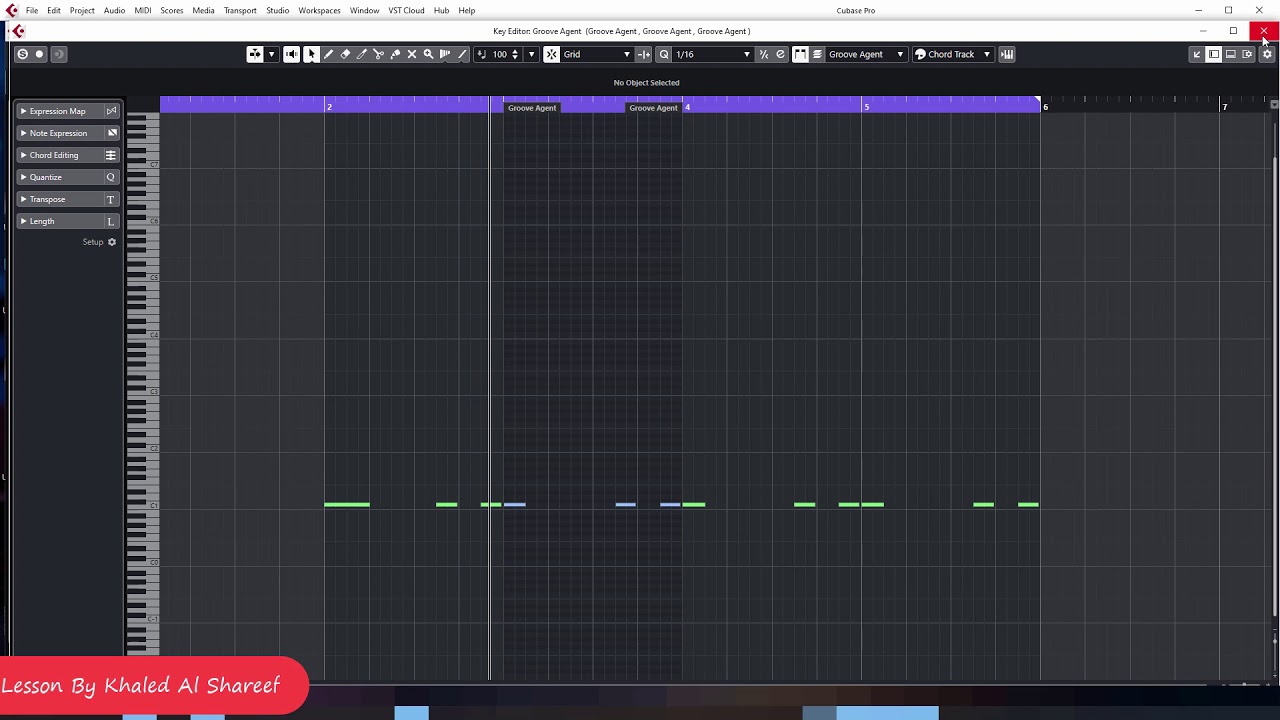Open the Groove Agent part dropdown
The height and width of the screenshot is (720, 1280).
(x=866, y=54)
